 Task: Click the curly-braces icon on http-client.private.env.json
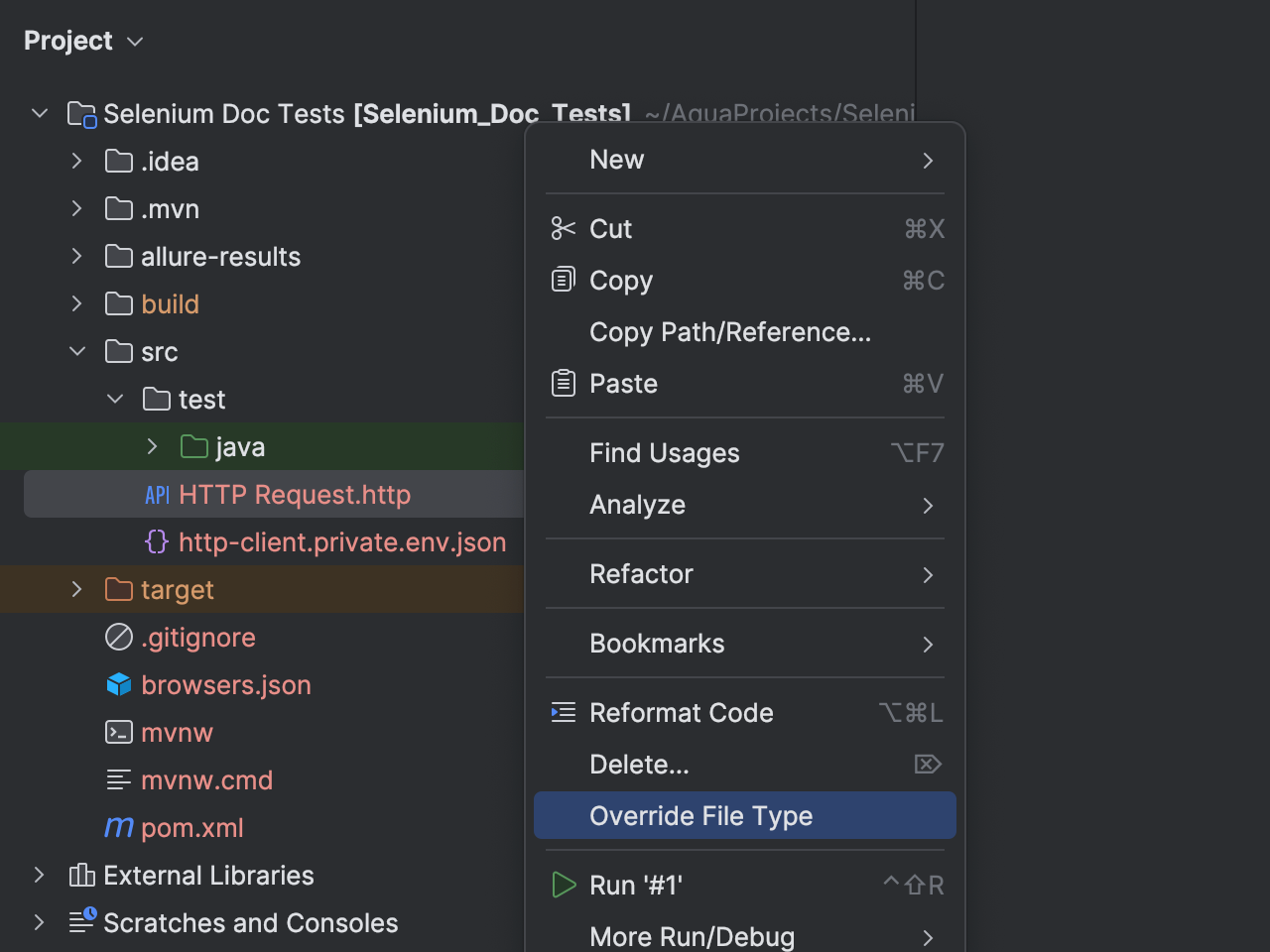coord(156,541)
